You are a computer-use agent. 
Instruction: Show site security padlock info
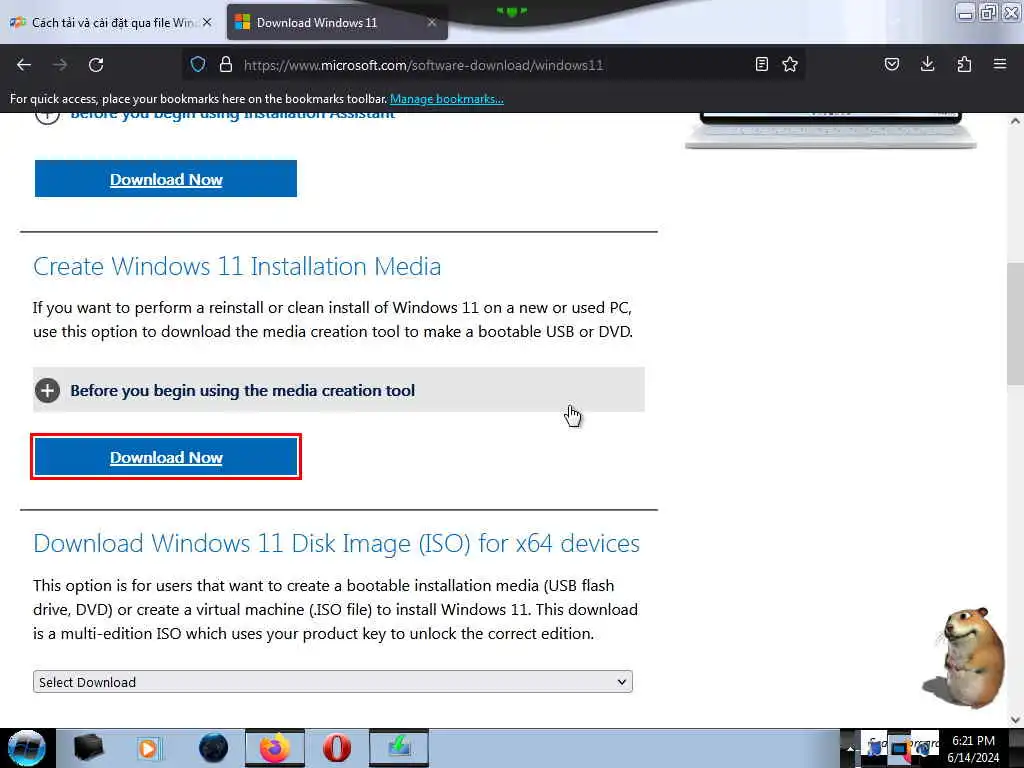pyautogui.click(x=226, y=64)
